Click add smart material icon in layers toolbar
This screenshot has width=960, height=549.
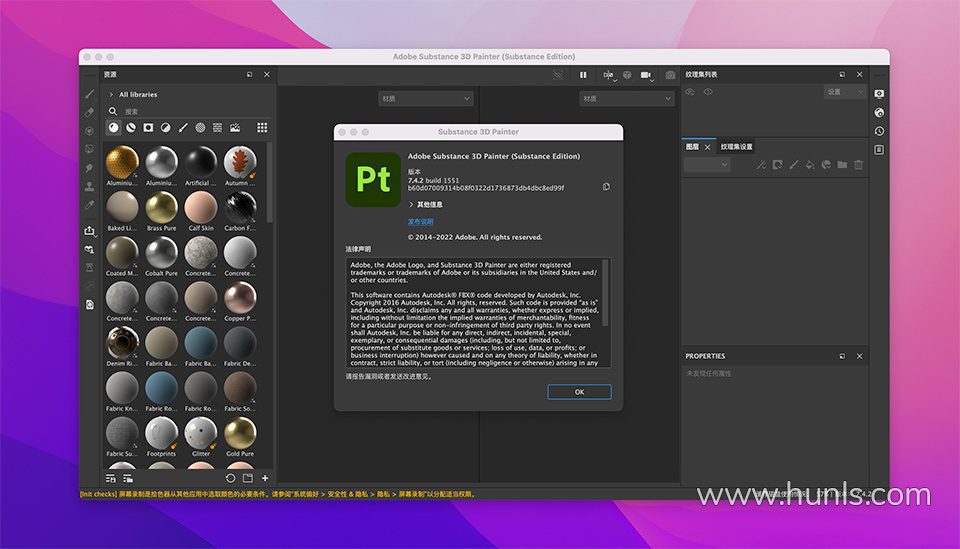(826, 165)
